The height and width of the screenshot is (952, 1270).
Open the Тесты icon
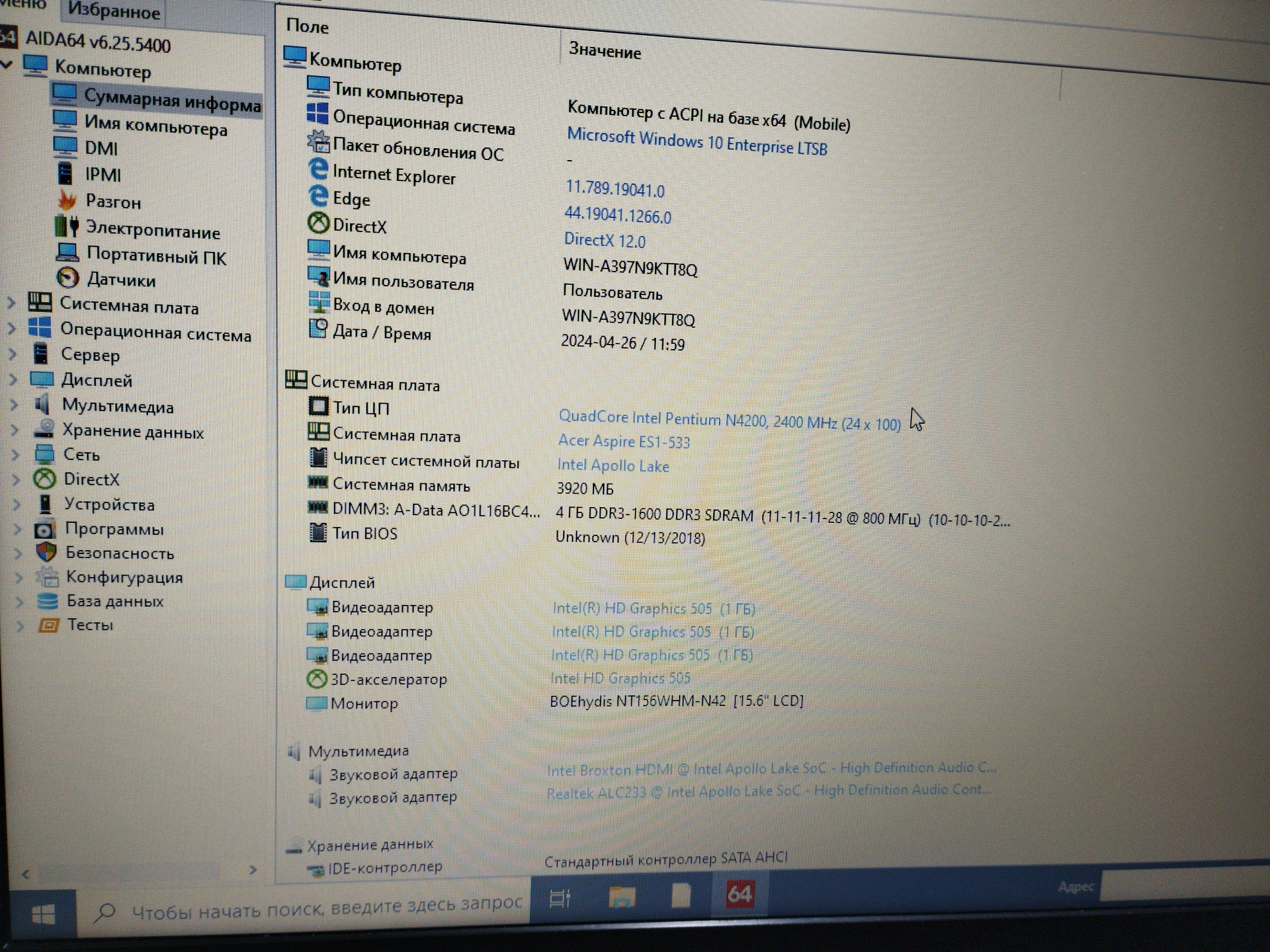click(48, 625)
